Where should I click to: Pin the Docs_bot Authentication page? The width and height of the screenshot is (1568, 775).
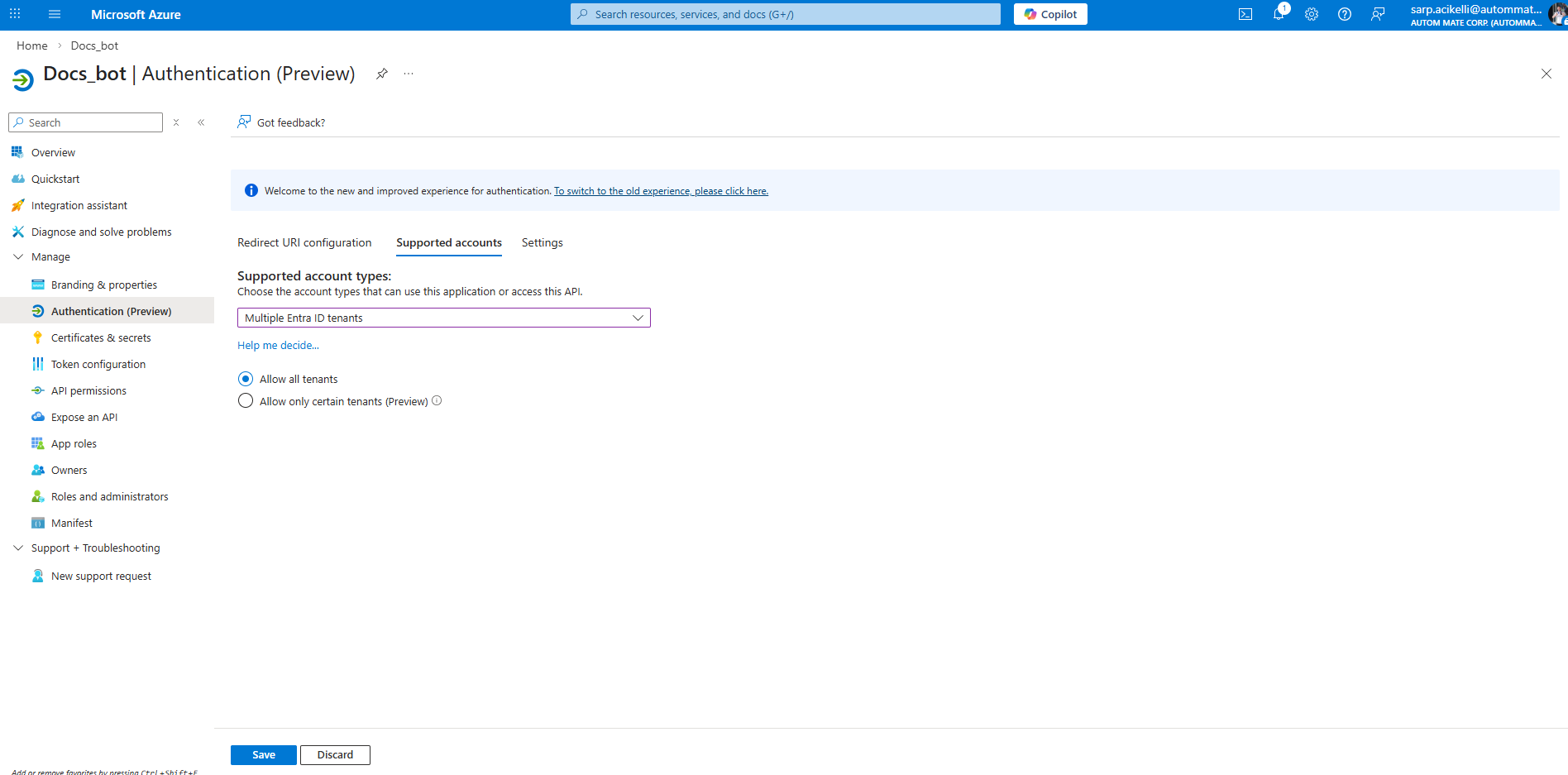click(381, 74)
